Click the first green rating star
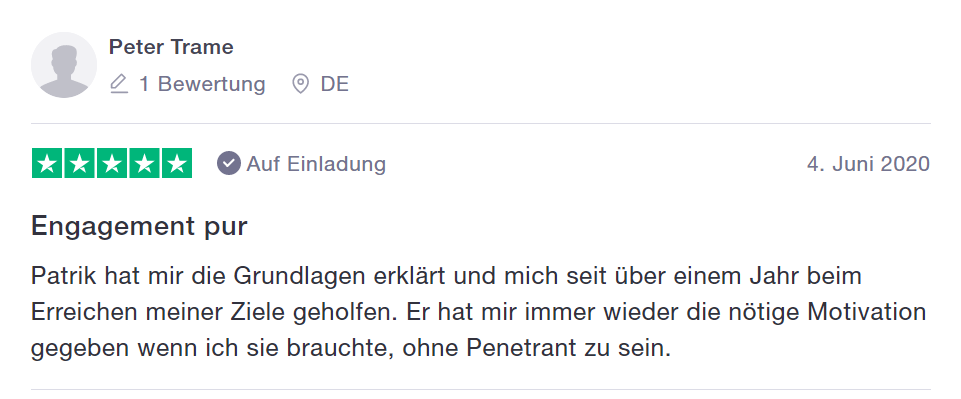This screenshot has width=961, height=399. pos(47,163)
